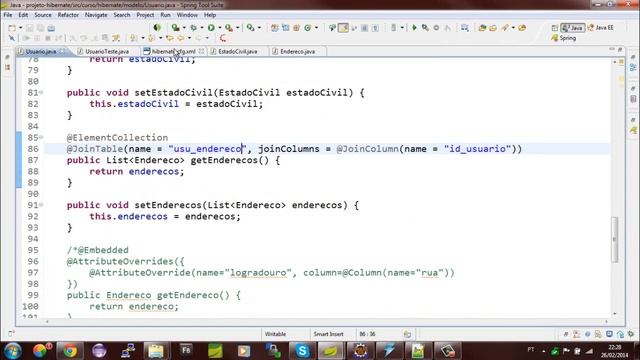Open the File menu
This screenshot has width=640, height=360.
[x=8, y=15]
